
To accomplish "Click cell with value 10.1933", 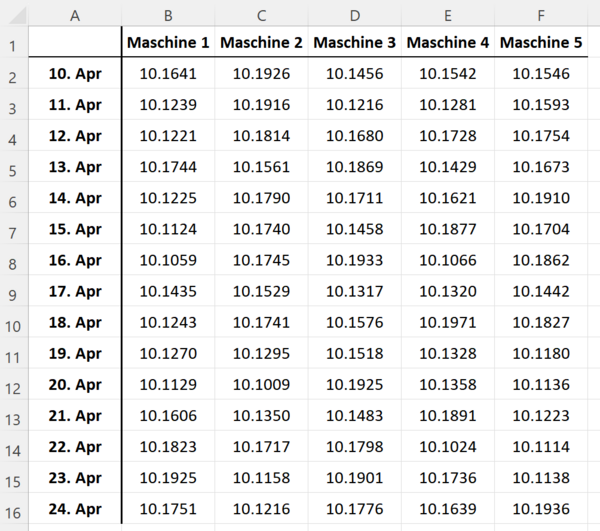I will pos(355,260).
